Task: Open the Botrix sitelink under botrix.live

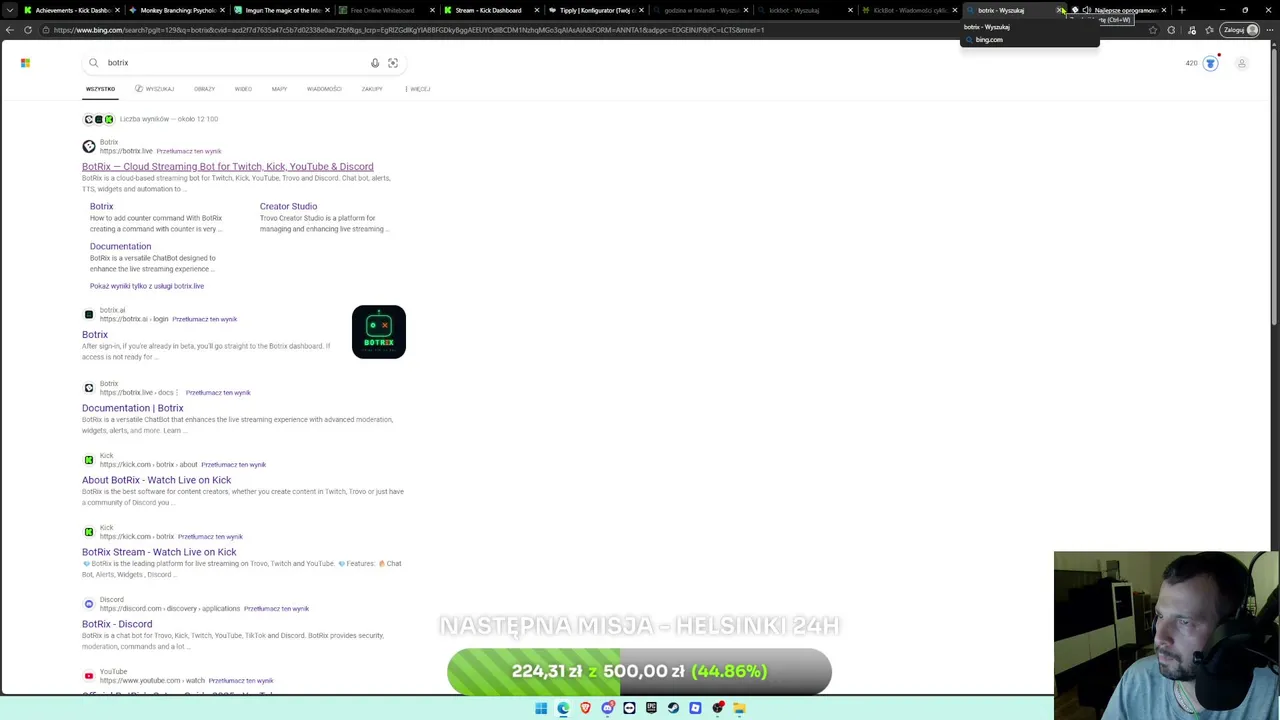Action: pos(102,207)
